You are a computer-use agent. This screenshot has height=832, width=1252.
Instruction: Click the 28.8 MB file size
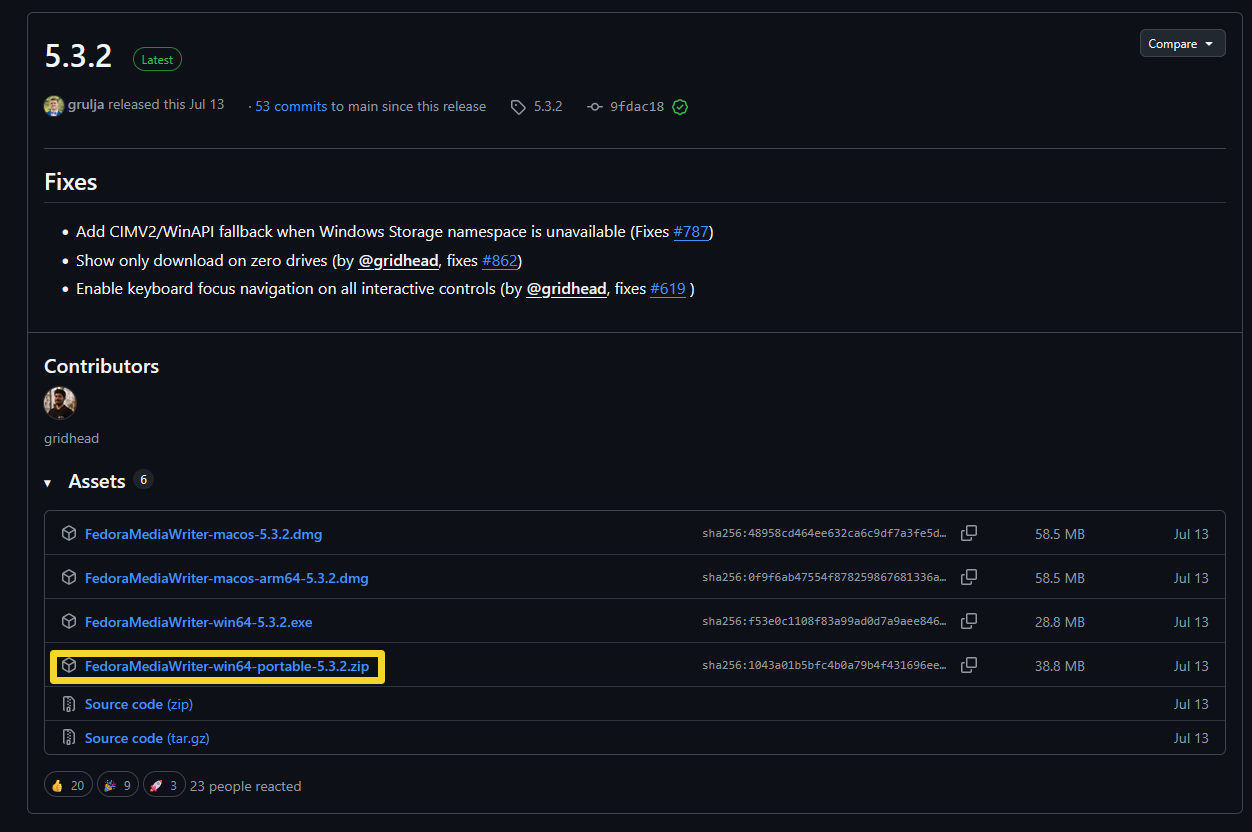(1060, 622)
